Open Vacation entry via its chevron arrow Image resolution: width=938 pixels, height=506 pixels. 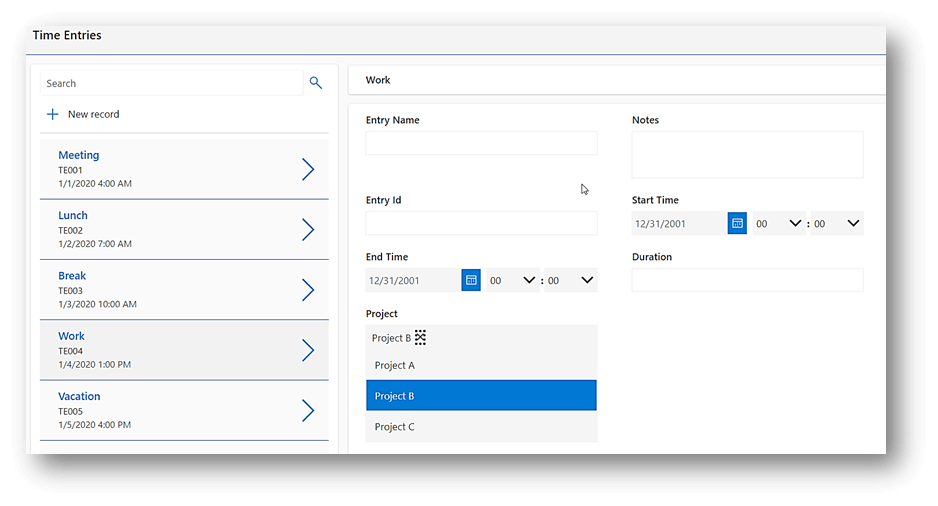tap(308, 411)
